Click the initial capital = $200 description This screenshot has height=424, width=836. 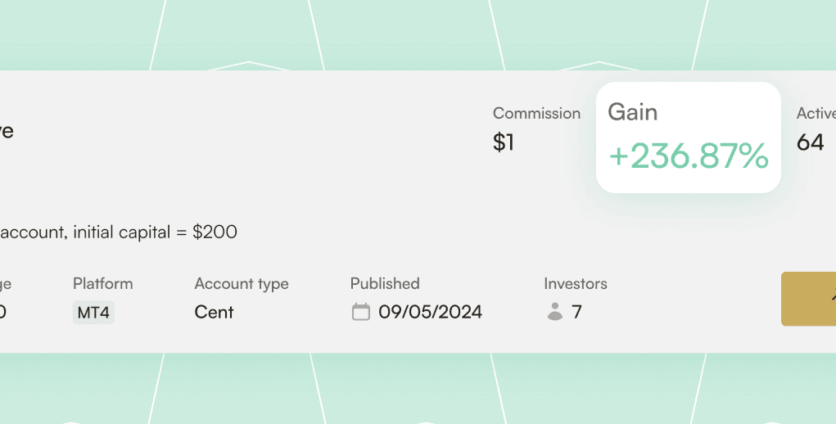[120, 233]
